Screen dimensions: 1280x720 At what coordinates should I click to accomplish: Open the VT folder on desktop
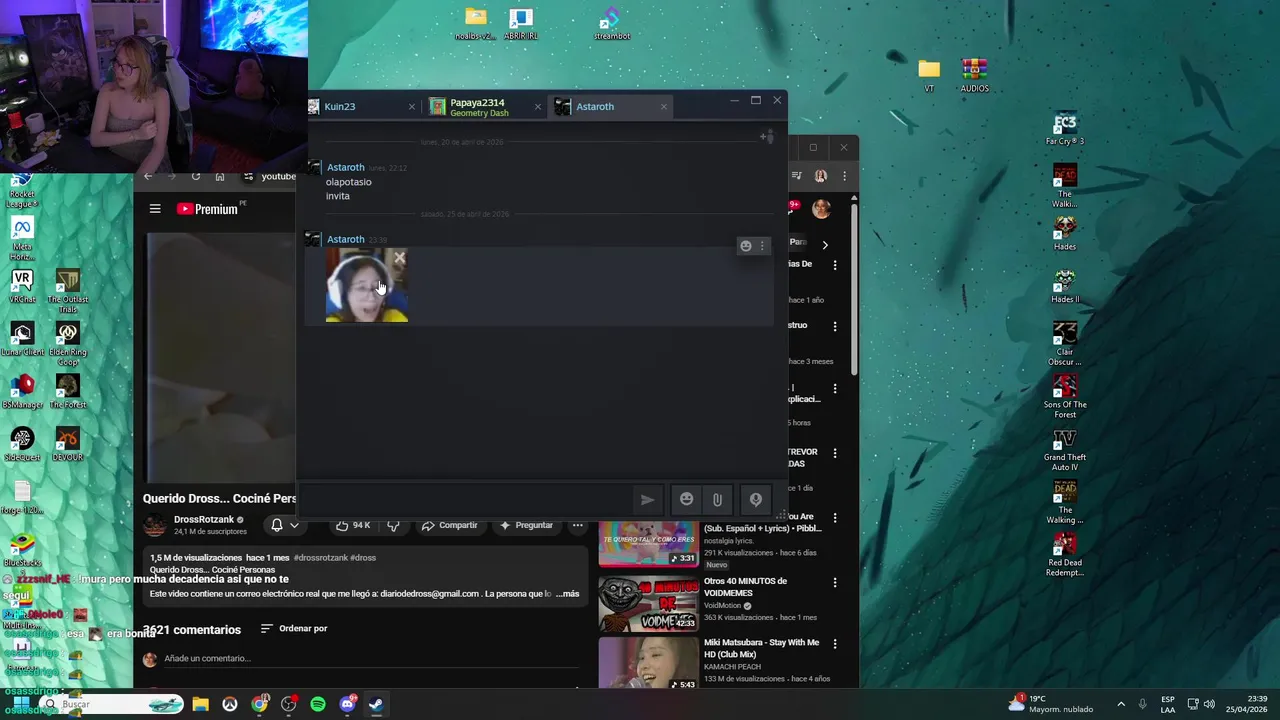[x=929, y=75]
